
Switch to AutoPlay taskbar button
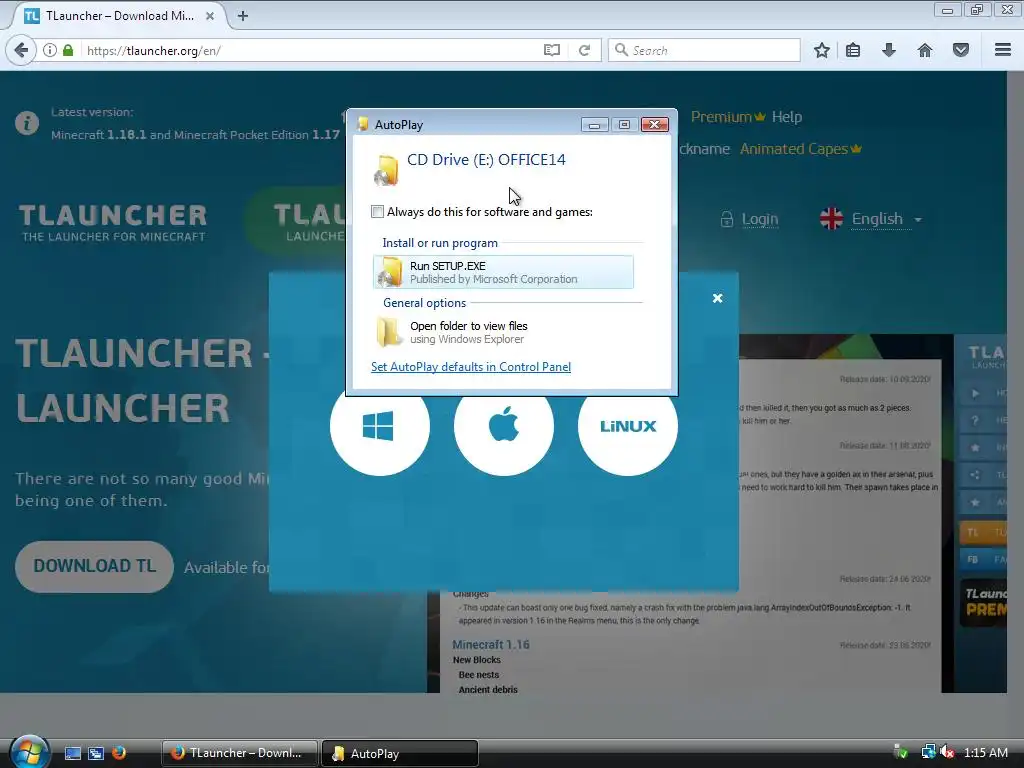pos(400,753)
